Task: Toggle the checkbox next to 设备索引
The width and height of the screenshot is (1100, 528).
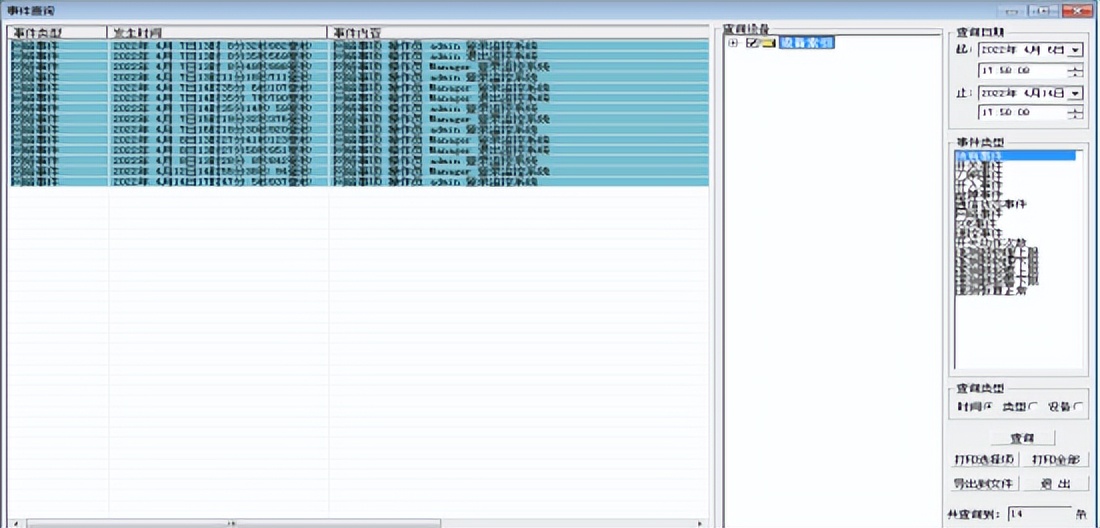Action: [x=753, y=43]
